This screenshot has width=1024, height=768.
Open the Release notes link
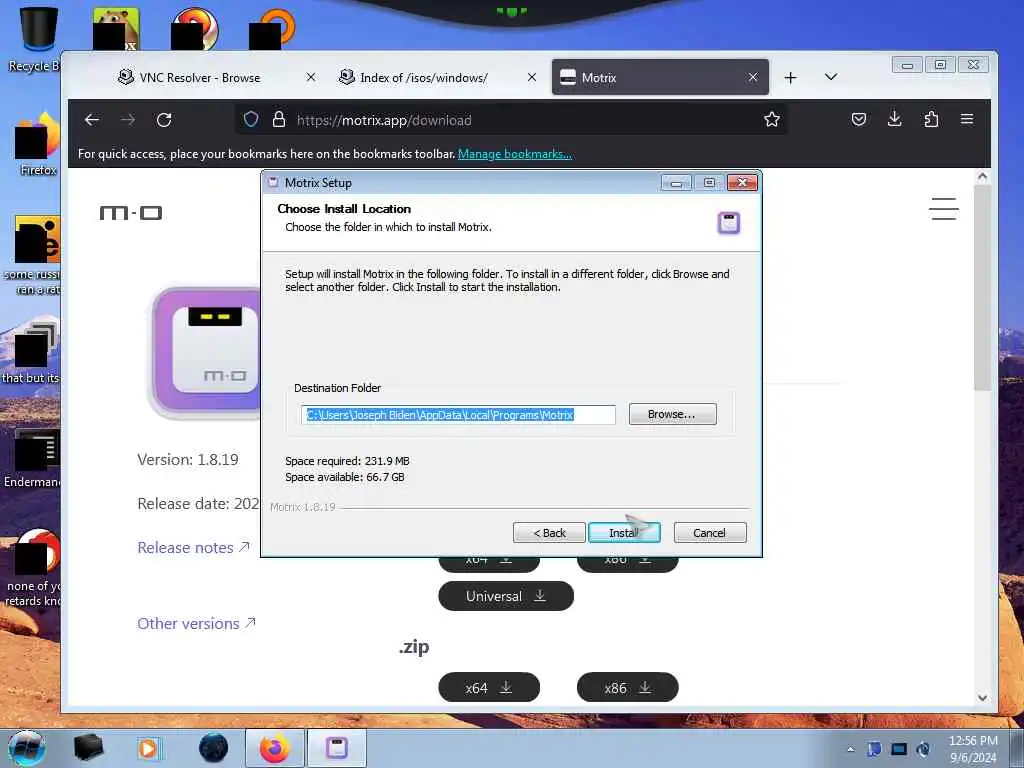click(x=193, y=547)
